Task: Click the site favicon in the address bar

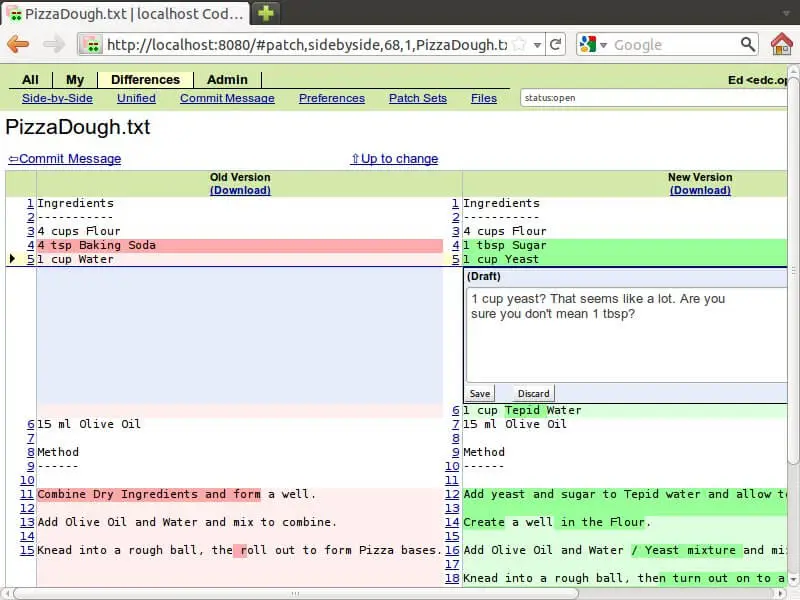Action: (x=91, y=44)
